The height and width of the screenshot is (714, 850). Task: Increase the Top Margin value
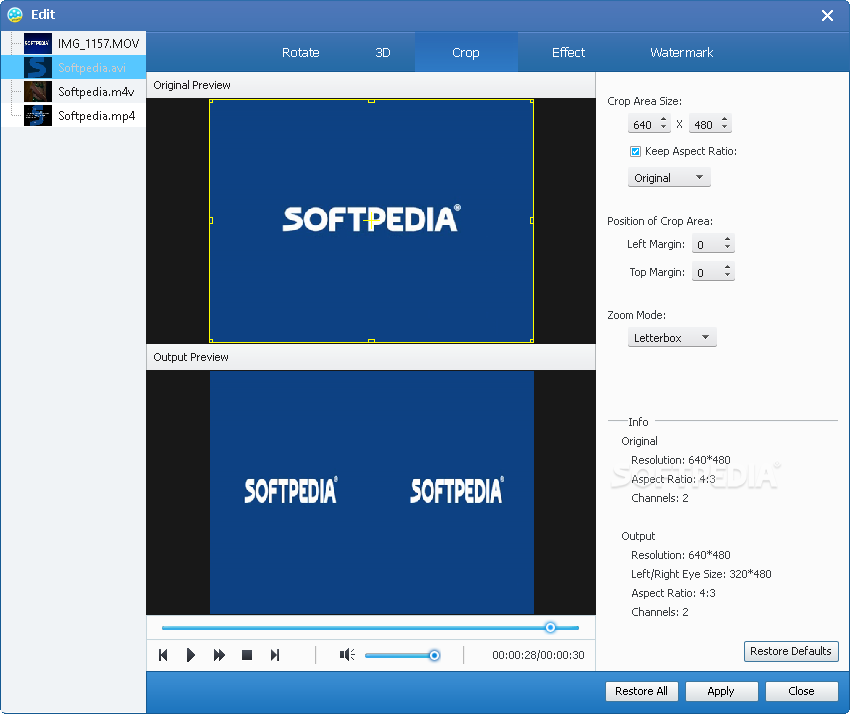pyautogui.click(x=727, y=267)
